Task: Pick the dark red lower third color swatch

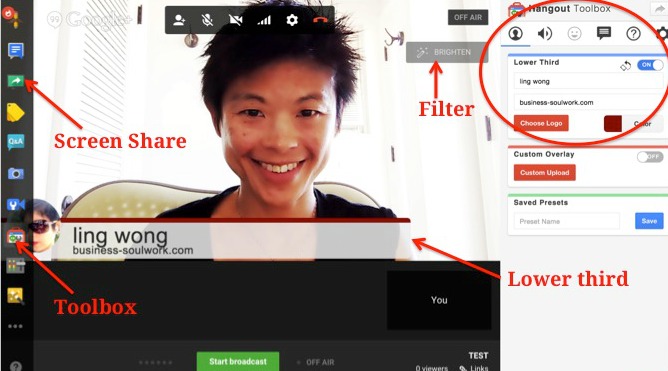Action: click(x=613, y=124)
